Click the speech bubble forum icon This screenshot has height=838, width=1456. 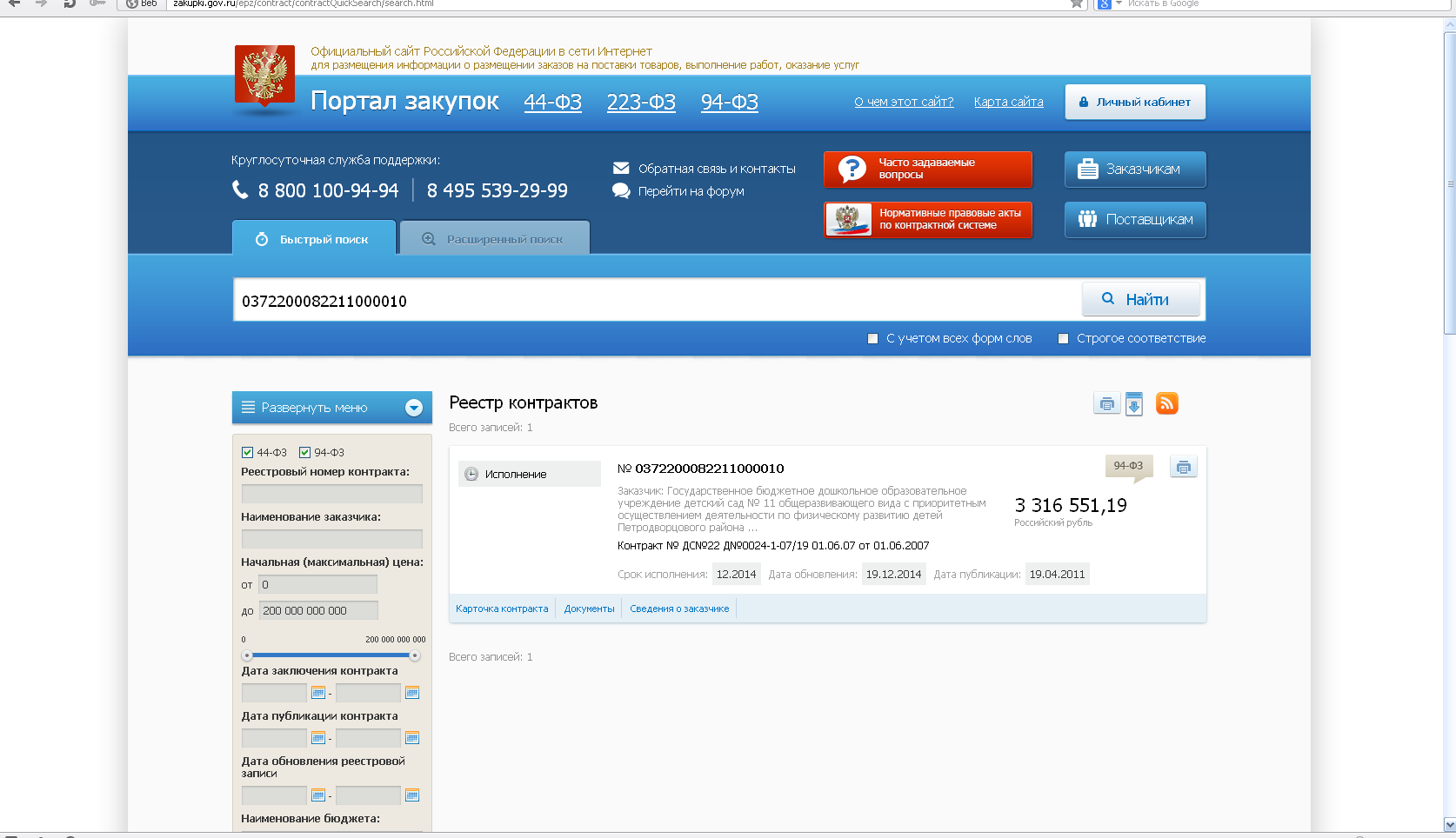click(621, 190)
